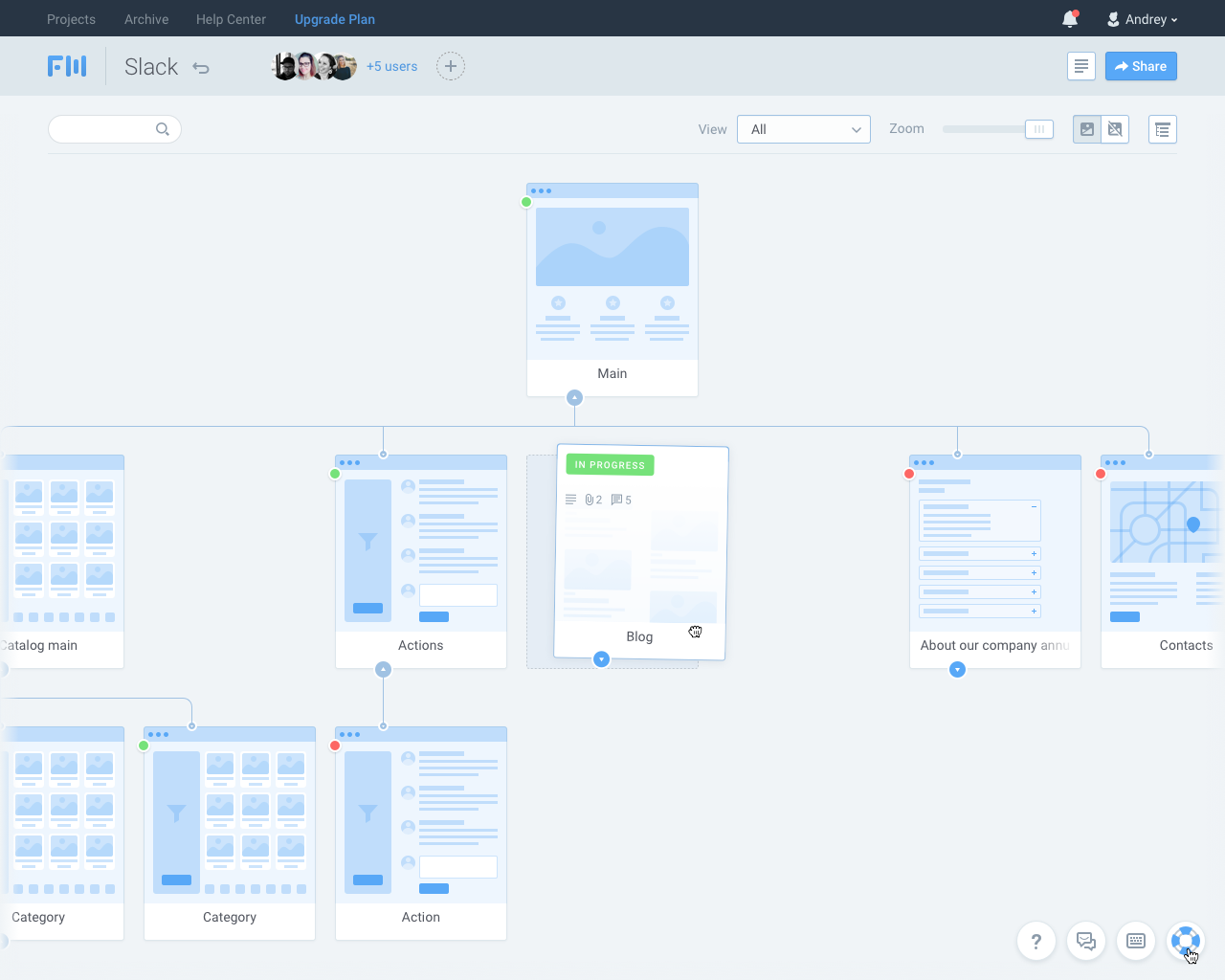Screen dimensions: 1225x980
Task: Collapse children under Main page
Action: pos(574,397)
